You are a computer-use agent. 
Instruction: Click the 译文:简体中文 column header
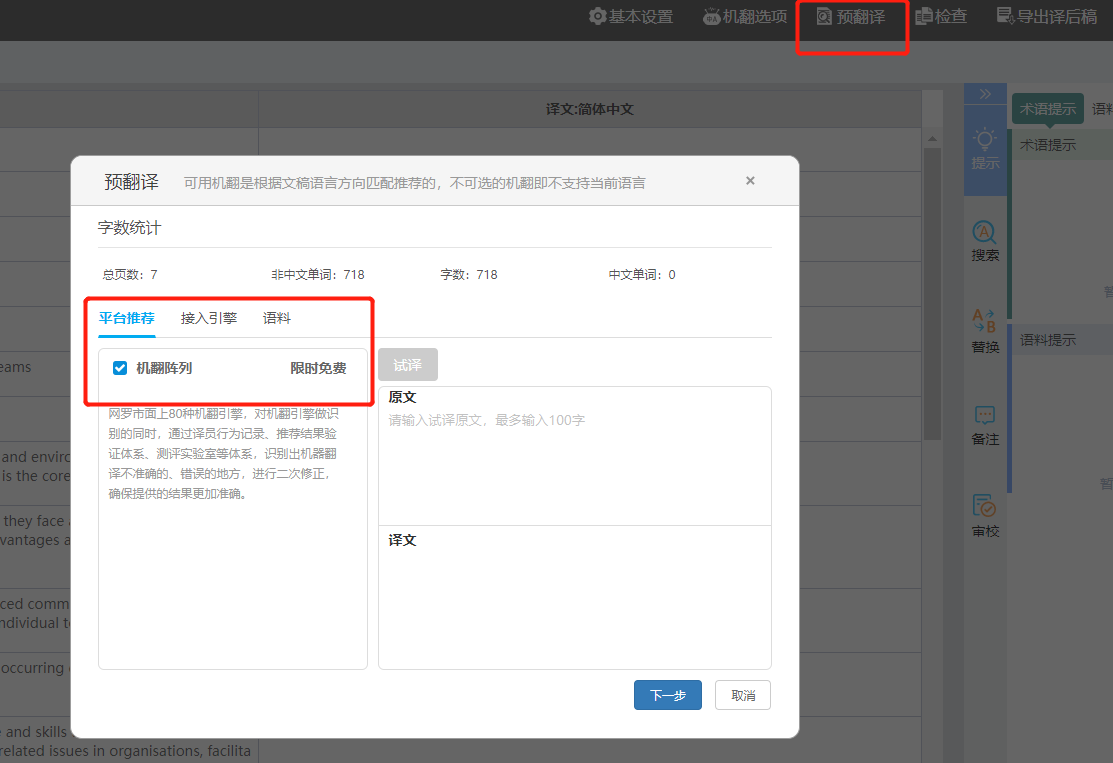tap(589, 109)
